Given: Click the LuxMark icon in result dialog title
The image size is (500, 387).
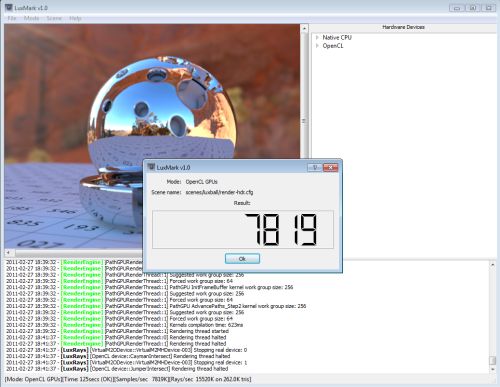Looking at the screenshot, I should [x=151, y=167].
